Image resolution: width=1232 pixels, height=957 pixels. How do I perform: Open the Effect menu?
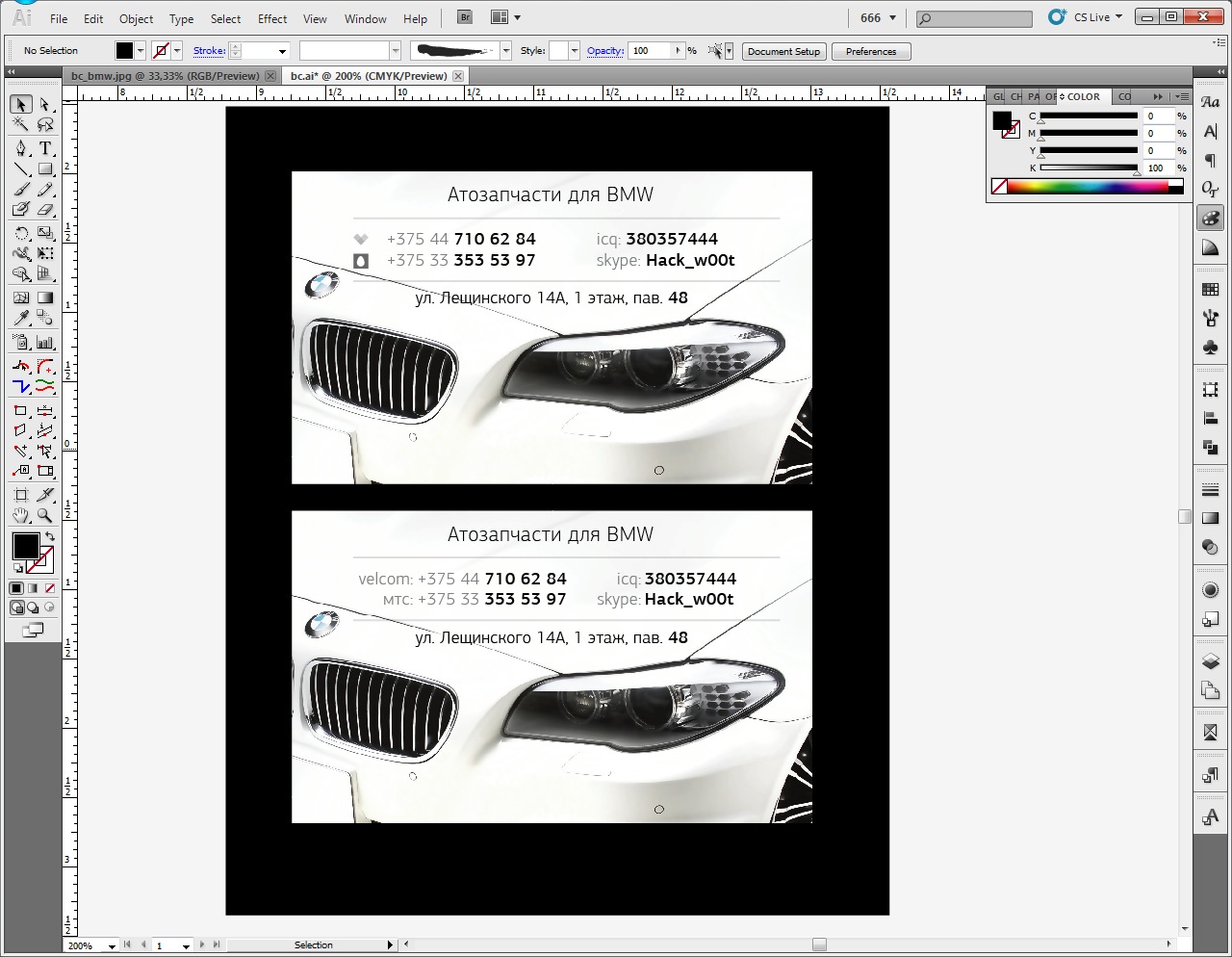tap(272, 18)
